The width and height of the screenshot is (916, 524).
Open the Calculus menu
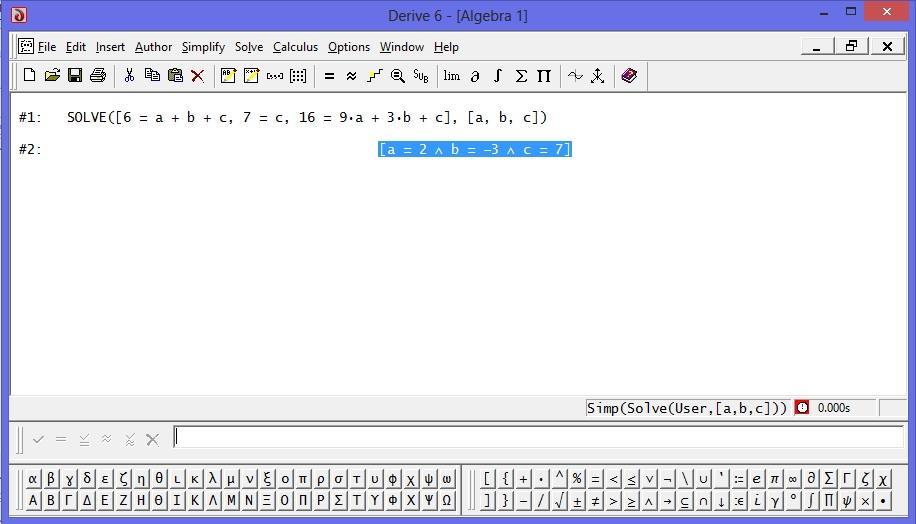295,47
